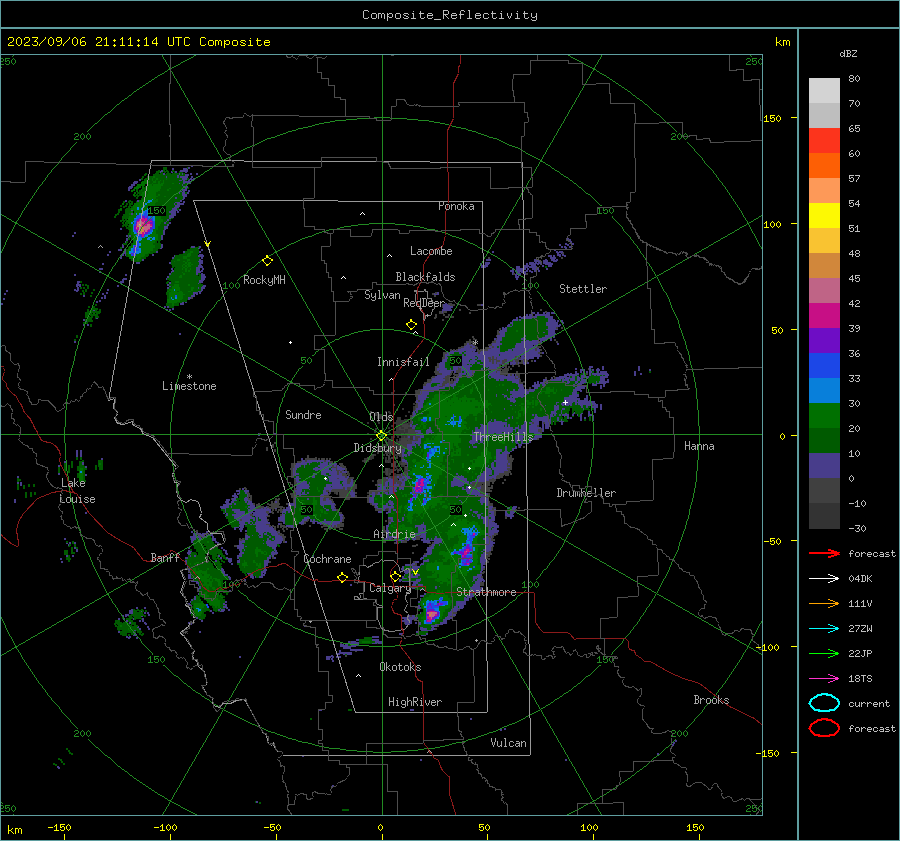
Task: Click the Lacombe city label
Action: tap(431, 251)
